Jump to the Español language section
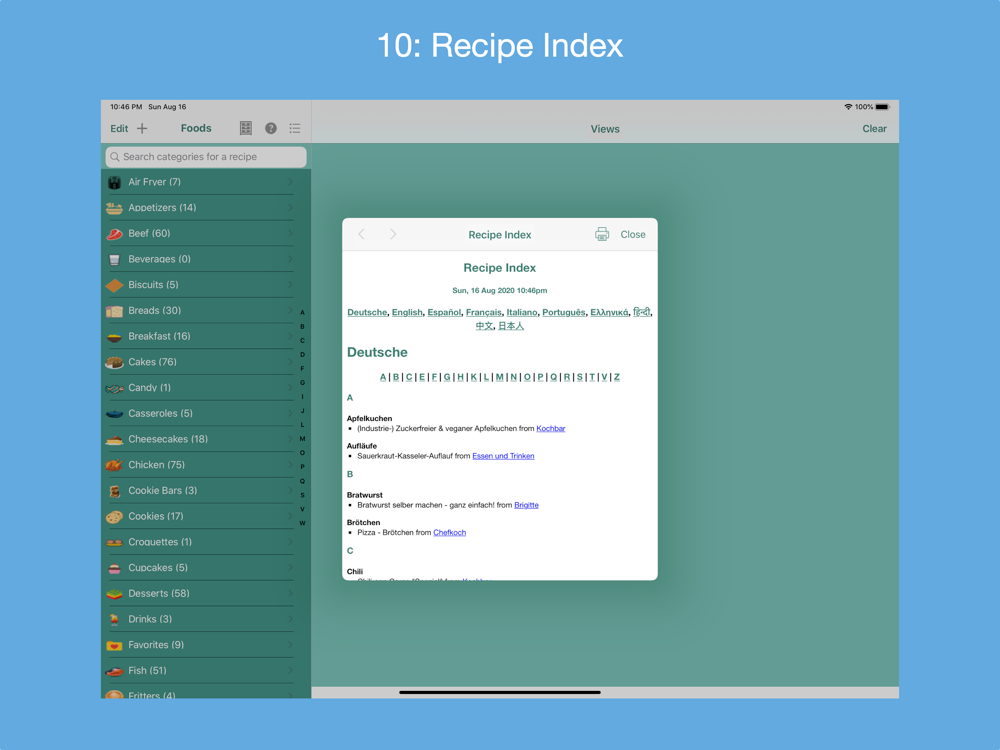The image size is (1000, 750). point(444,312)
